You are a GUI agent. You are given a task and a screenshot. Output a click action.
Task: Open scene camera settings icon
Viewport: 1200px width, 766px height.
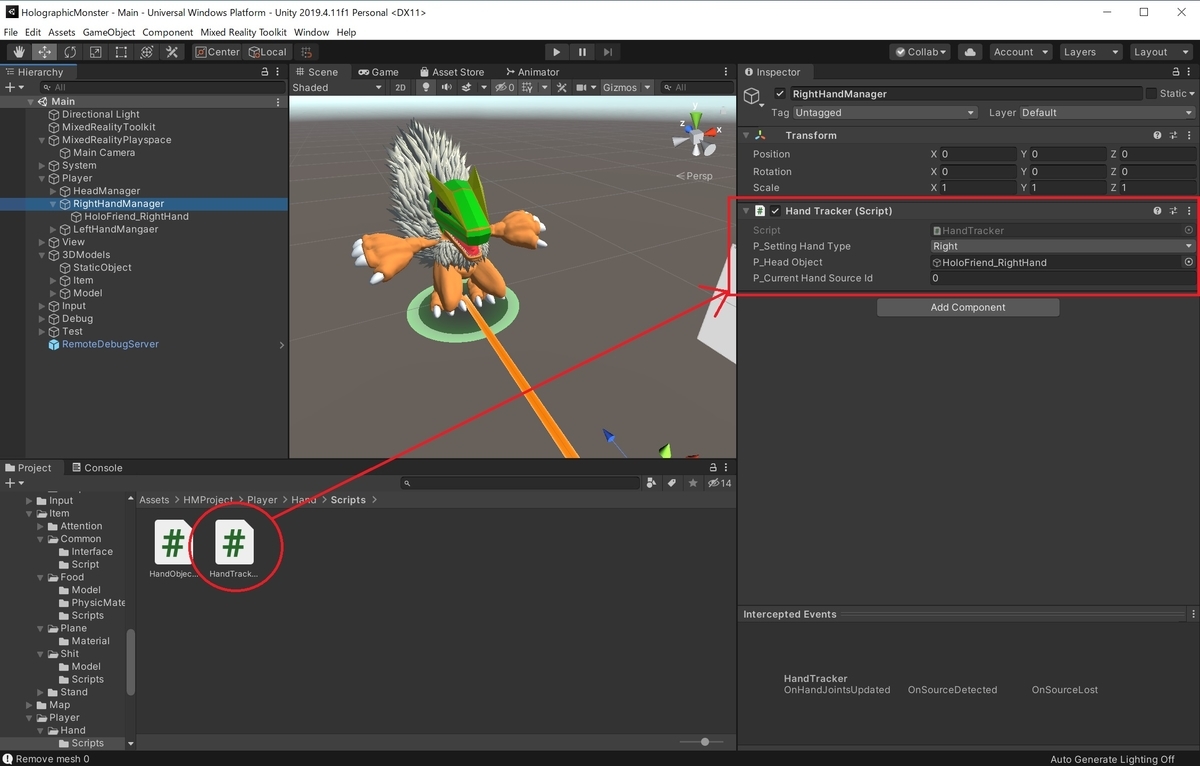click(583, 87)
